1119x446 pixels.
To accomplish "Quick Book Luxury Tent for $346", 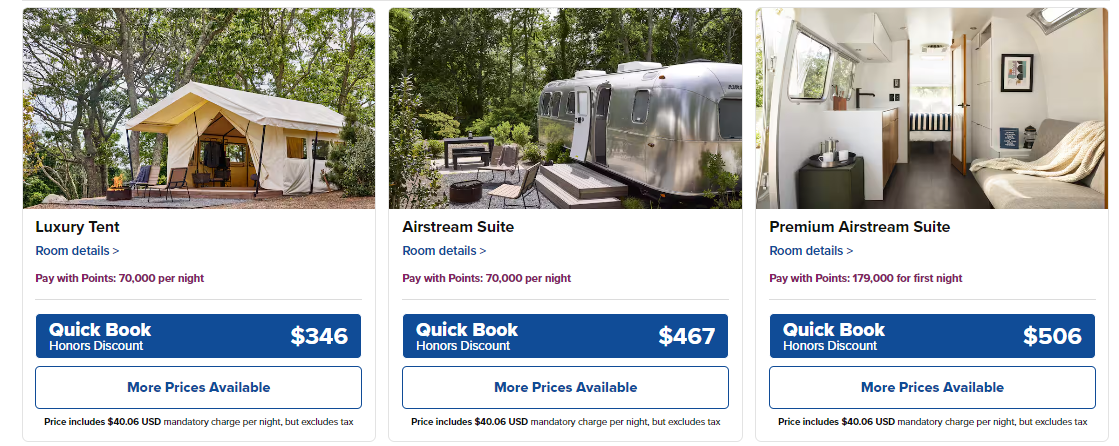I will tap(198, 336).
